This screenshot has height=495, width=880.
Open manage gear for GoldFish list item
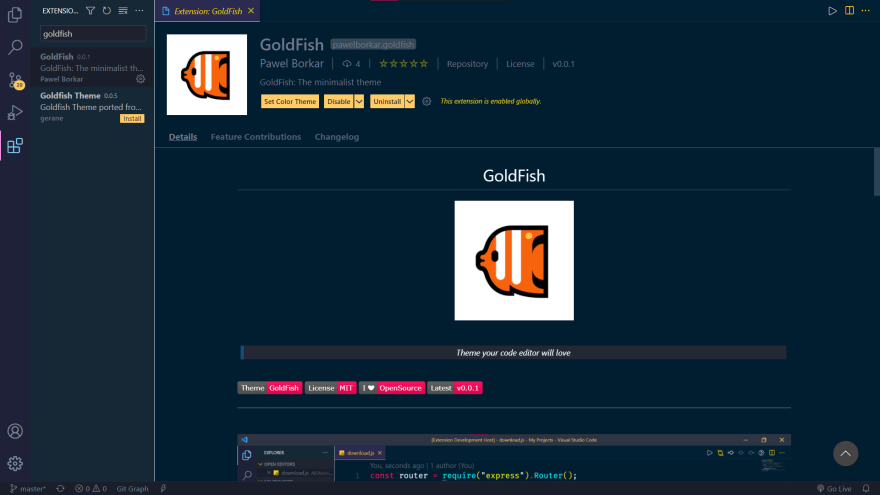(140, 79)
